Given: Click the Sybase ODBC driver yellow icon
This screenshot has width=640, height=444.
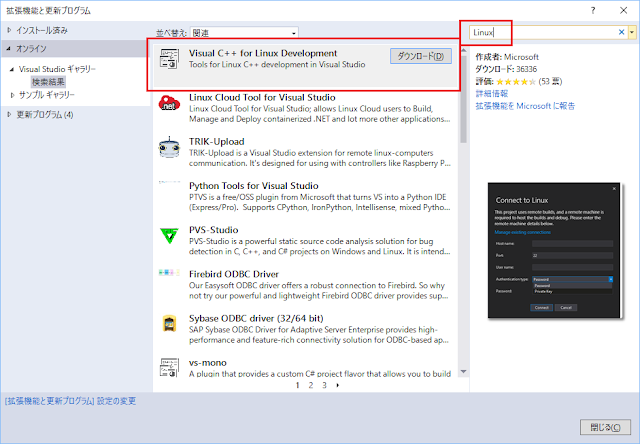Looking at the screenshot, I should (169, 324).
